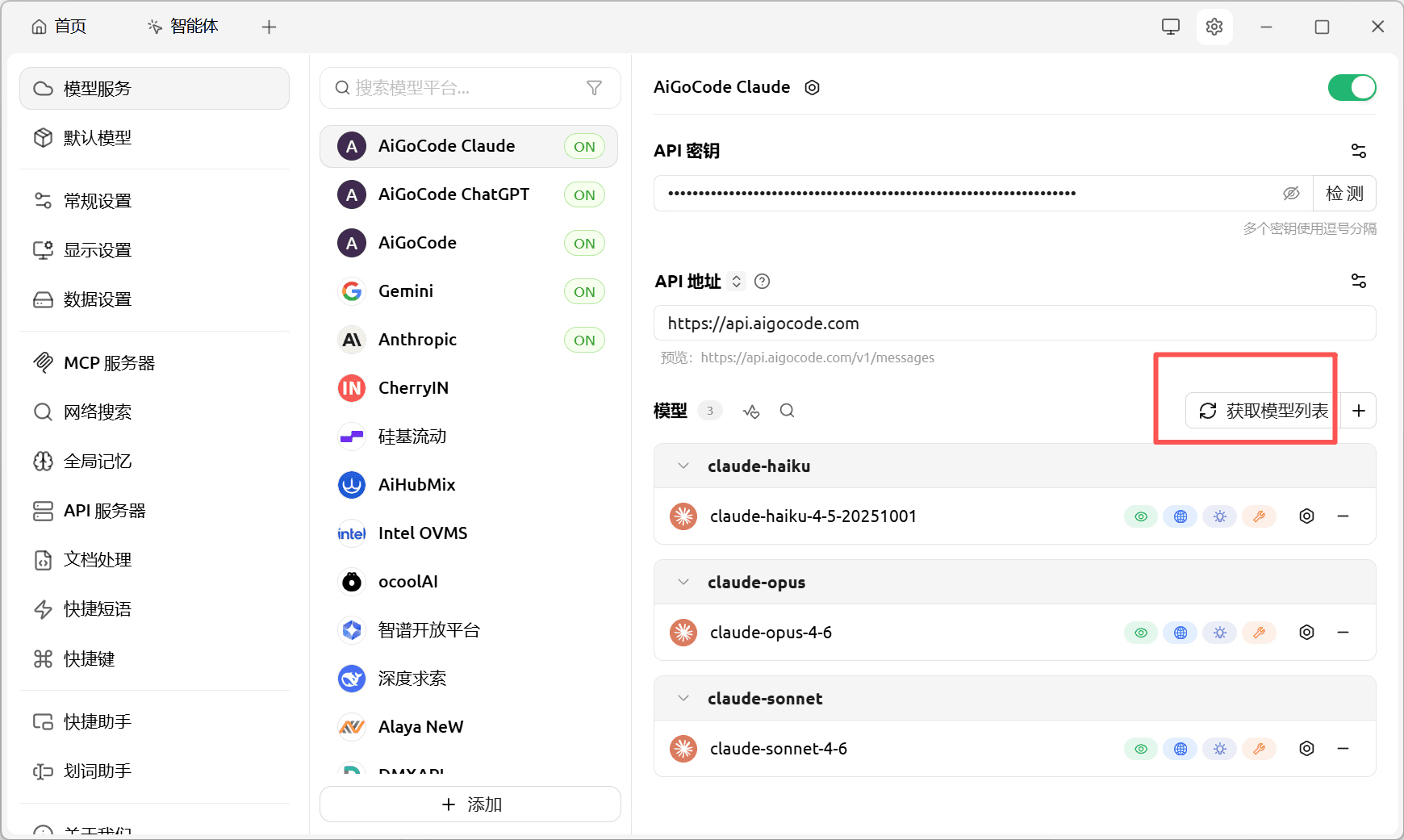
Task: Select the AiHubMix provider
Action: pos(469,485)
